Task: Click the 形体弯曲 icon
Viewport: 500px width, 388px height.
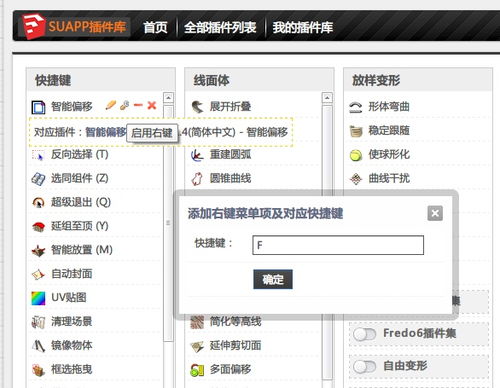Action: 356,107
